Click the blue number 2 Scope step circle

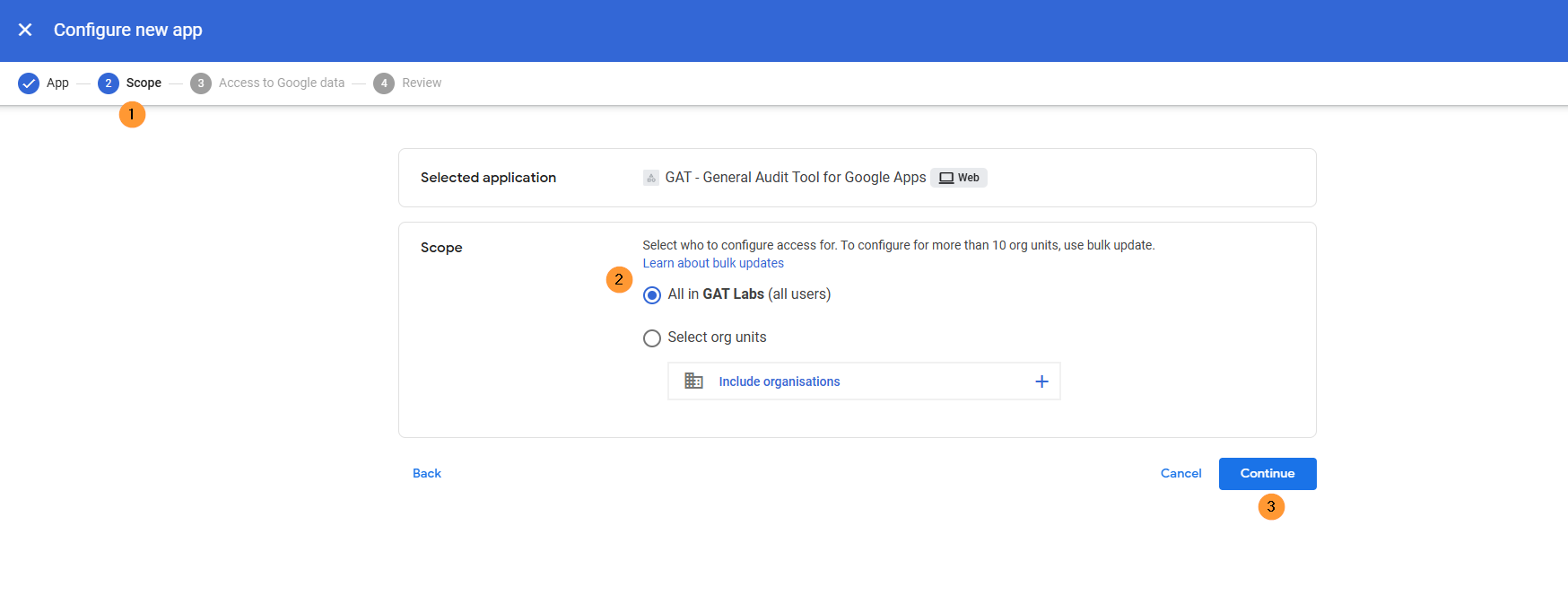click(x=108, y=83)
